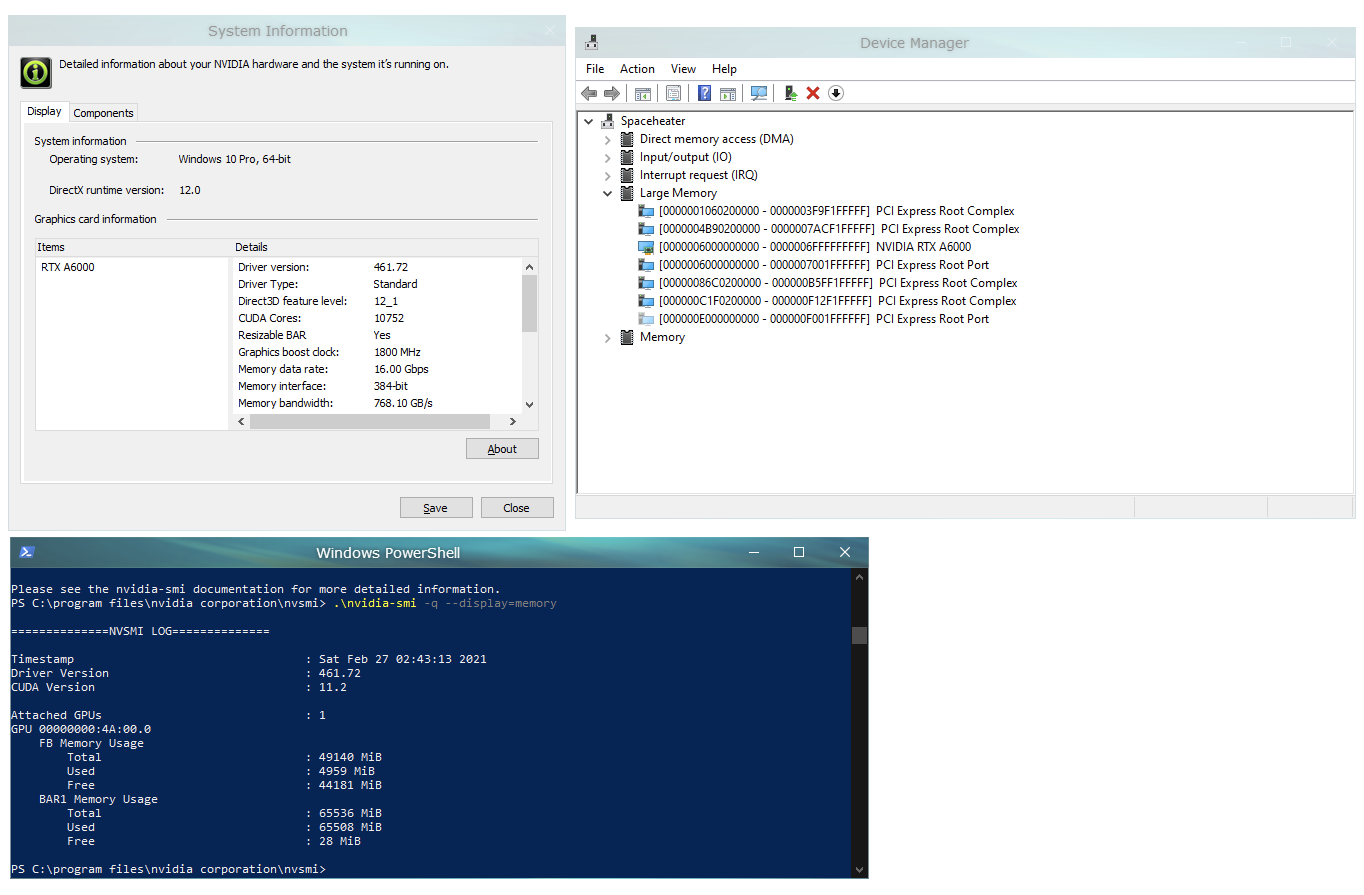Switch to the Components tab

(x=103, y=113)
